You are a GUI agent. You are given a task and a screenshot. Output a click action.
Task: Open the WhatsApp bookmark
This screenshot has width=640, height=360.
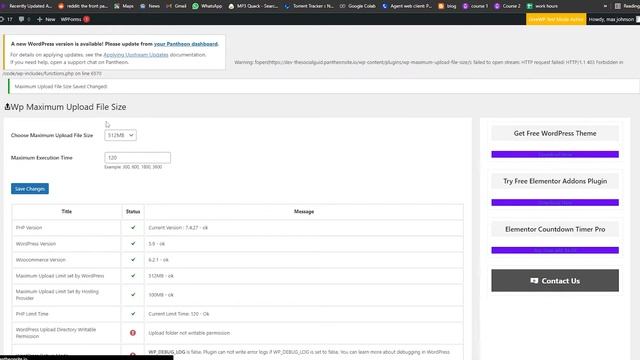tap(207, 6)
